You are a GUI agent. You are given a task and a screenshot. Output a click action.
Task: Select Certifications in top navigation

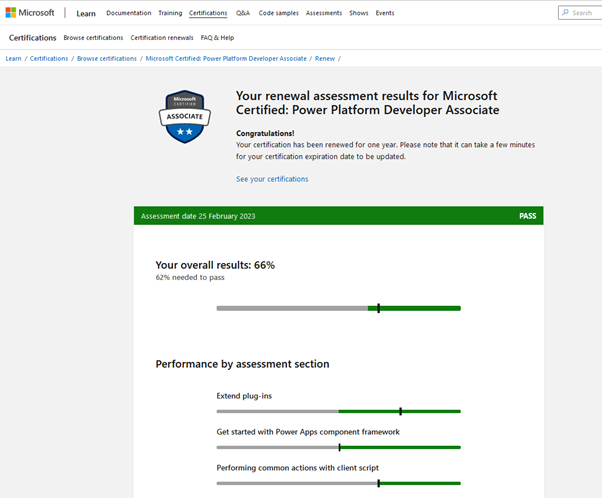208,13
